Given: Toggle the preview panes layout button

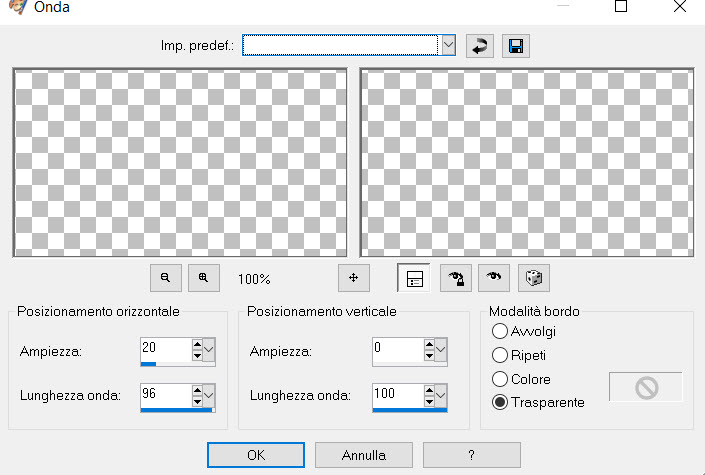Looking at the screenshot, I should tap(414, 278).
